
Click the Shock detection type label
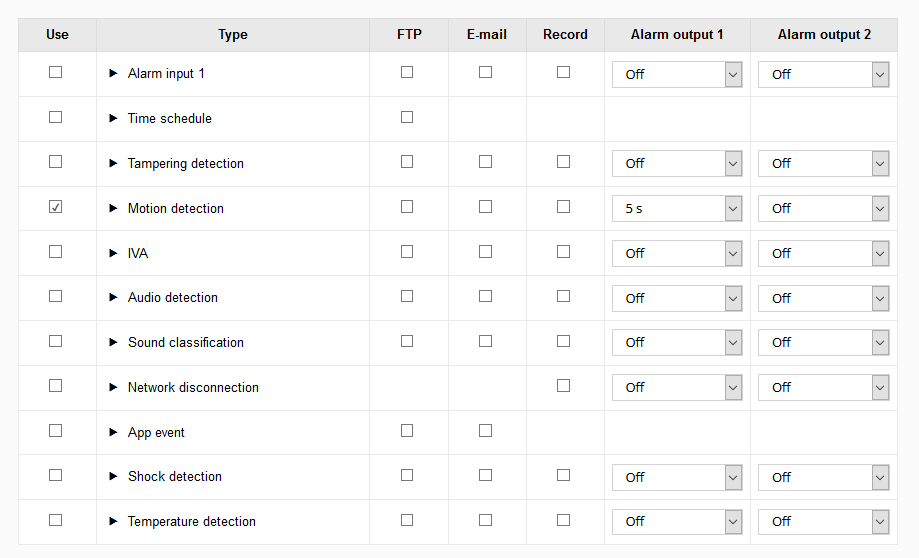175,477
